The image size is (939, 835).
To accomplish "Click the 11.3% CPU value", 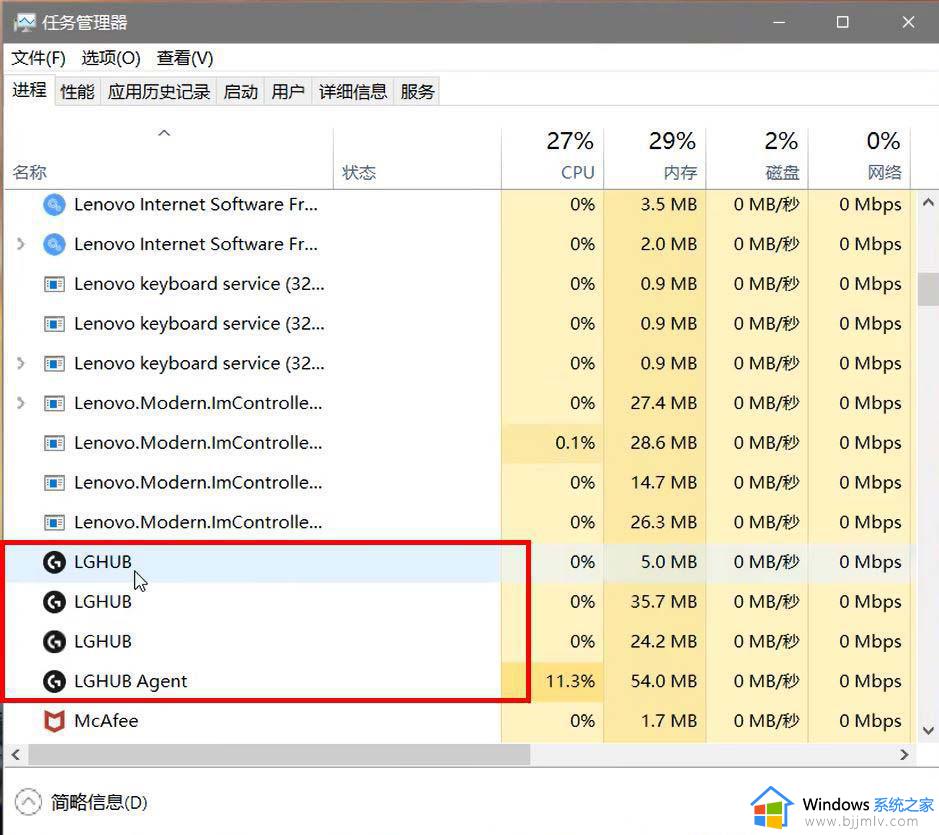I will coord(570,681).
